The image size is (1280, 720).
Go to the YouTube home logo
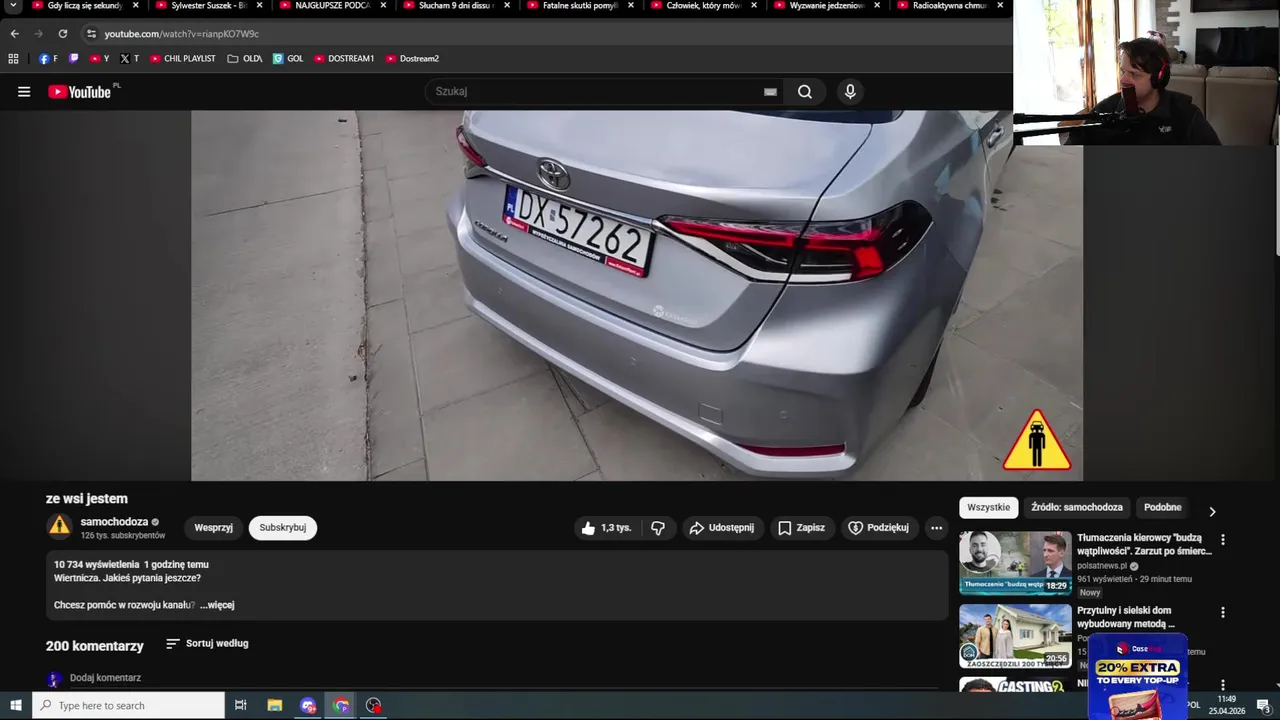click(79, 92)
